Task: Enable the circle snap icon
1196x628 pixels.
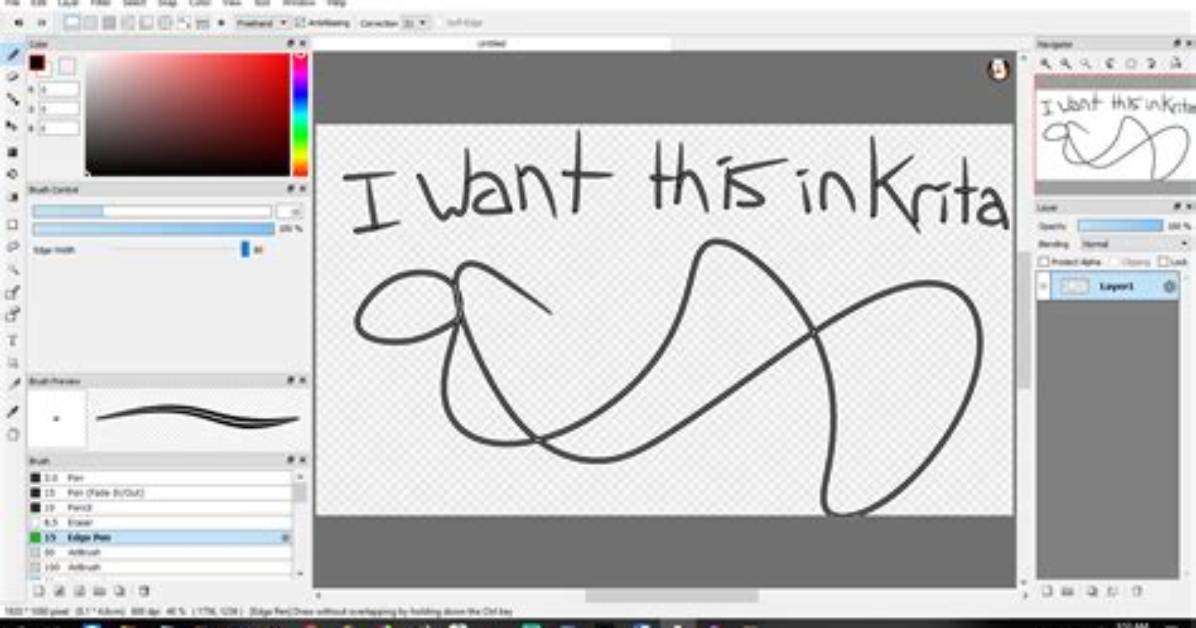Action: [x=165, y=23]
